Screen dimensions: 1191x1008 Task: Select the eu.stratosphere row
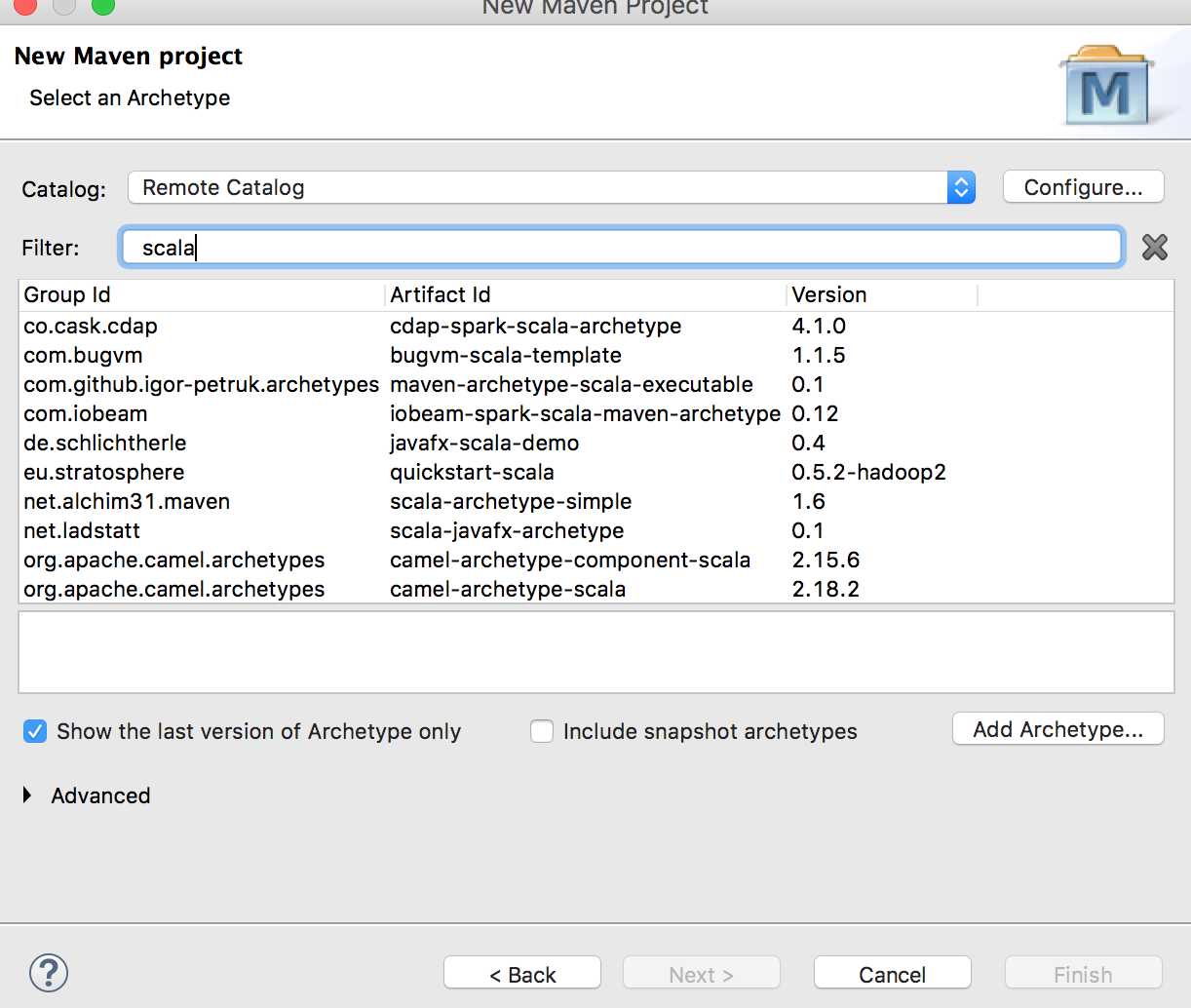point(595,472)
